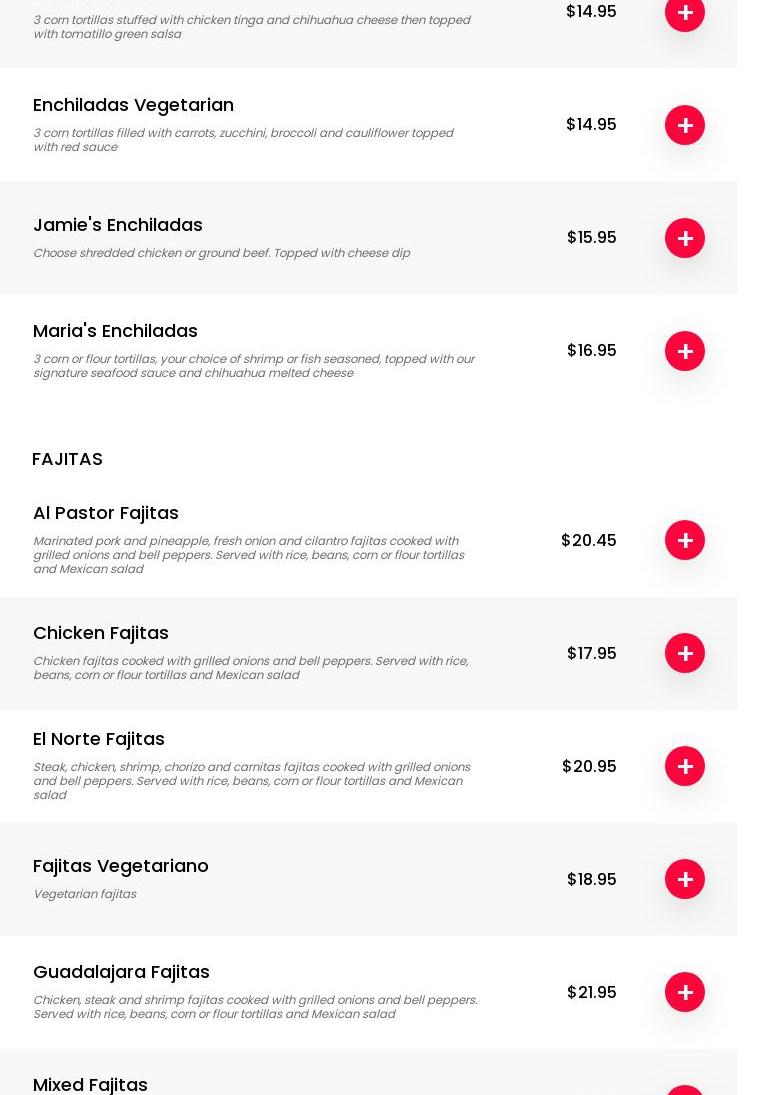Select the Jamie's Enchiladas item name
The height and width of the screenshot is (1095, 770).
point(118,225)
